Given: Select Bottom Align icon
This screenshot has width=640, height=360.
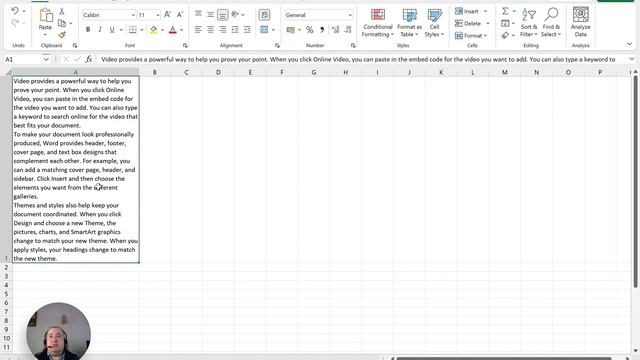Looking at the screenshot, I should tap(222, 15).
